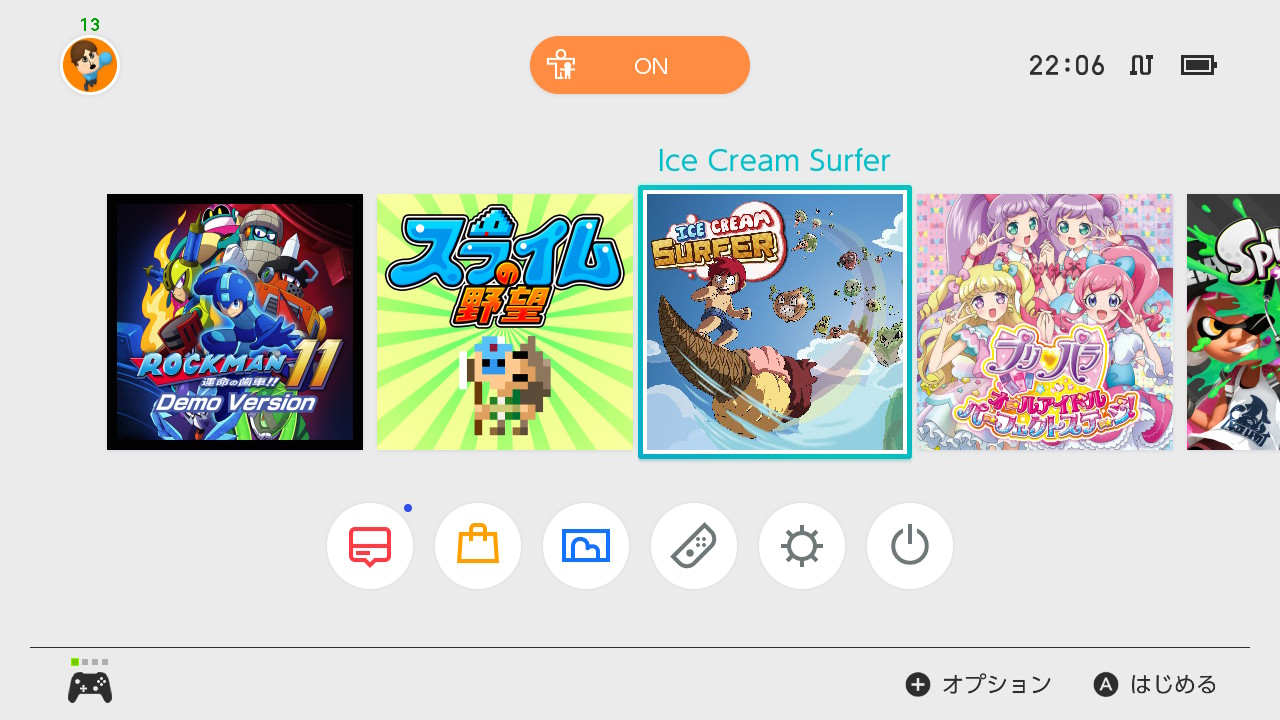Click the connection status icon beside the clock
This screenshot has height=720, width=1280.
pos(1142,65)
